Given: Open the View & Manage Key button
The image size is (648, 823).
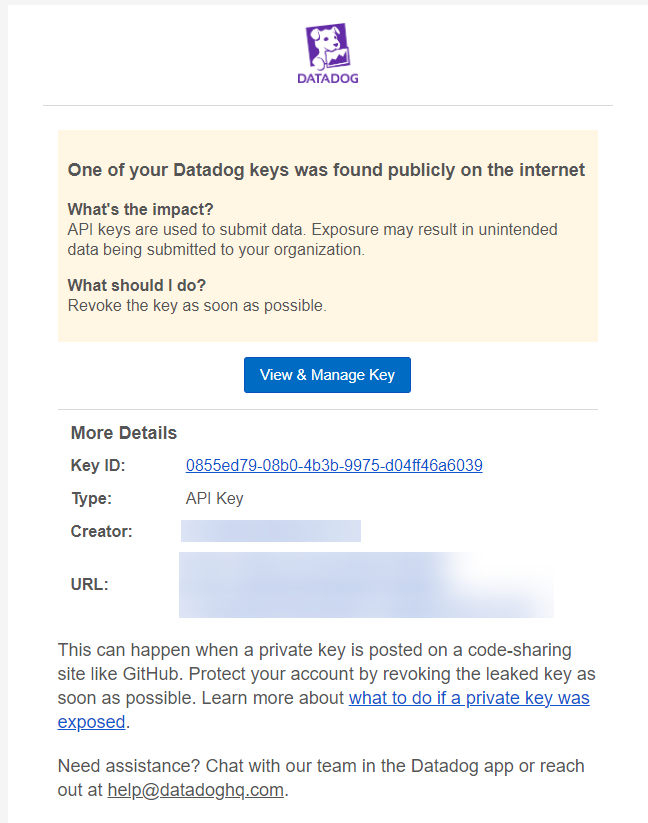Looking at the screenshot, I should coord(327,375).
